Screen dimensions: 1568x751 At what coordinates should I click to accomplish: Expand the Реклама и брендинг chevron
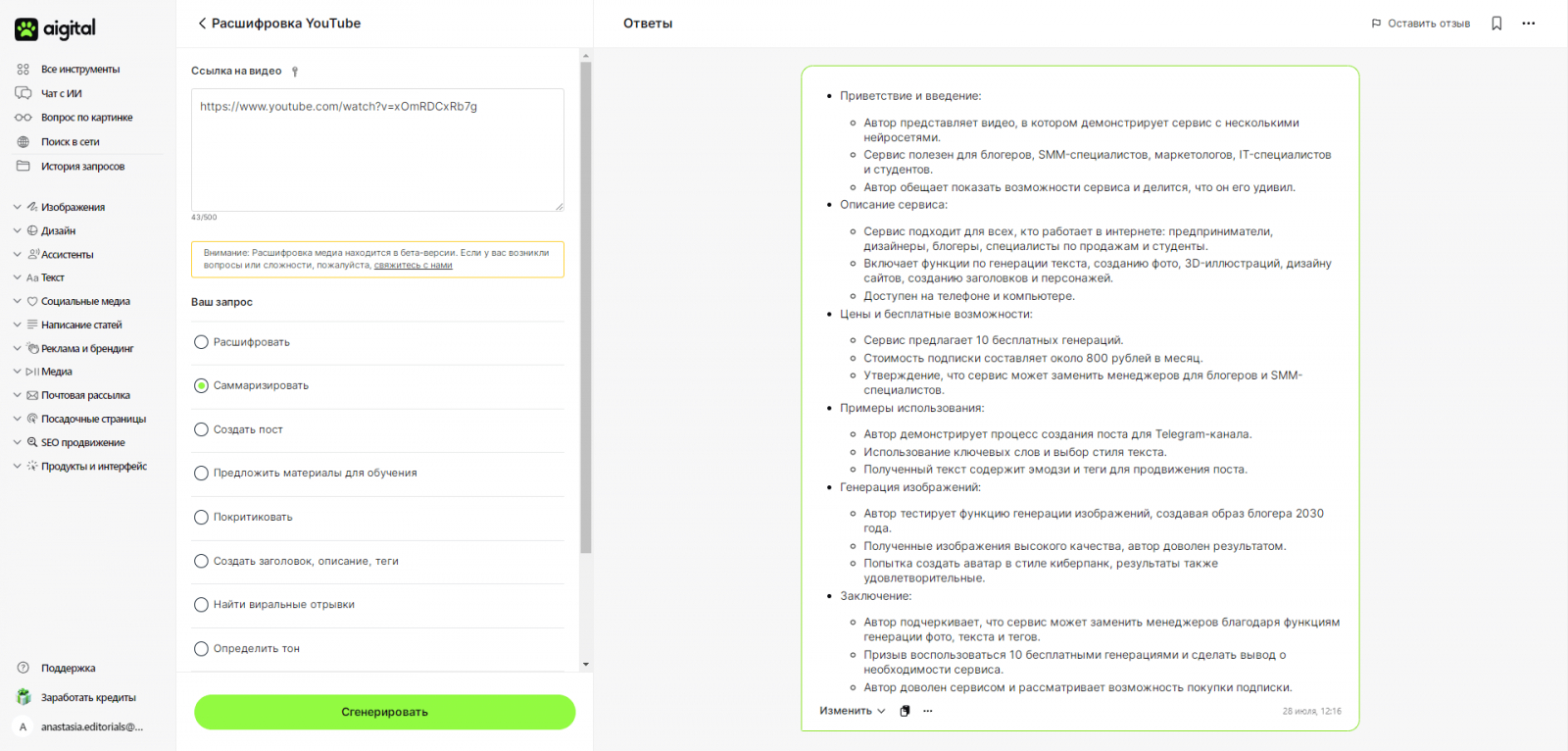click(x=17, y=348)
